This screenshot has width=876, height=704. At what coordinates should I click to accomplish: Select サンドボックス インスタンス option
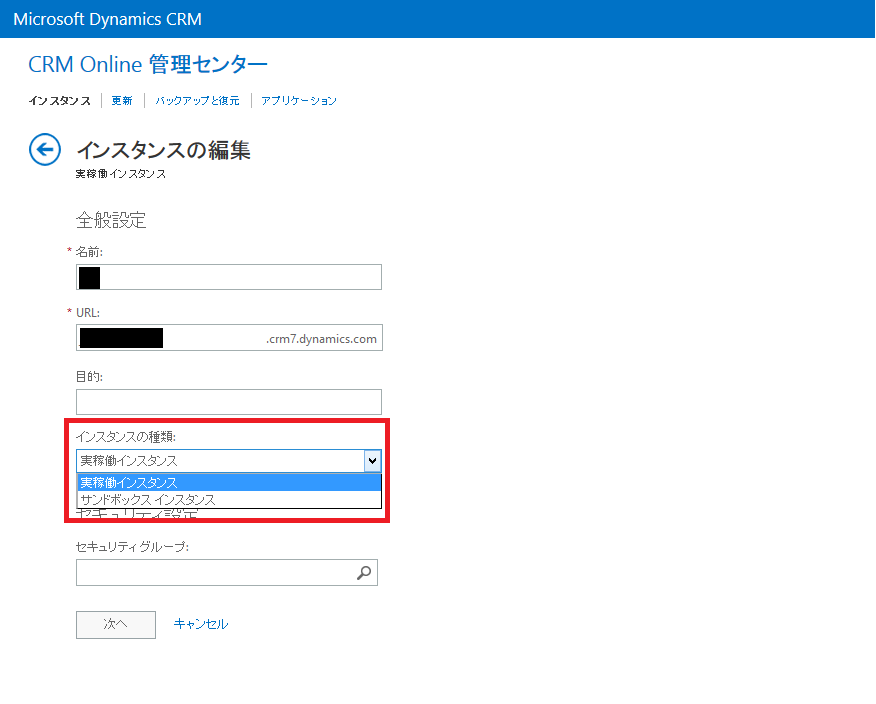(229, 500)
